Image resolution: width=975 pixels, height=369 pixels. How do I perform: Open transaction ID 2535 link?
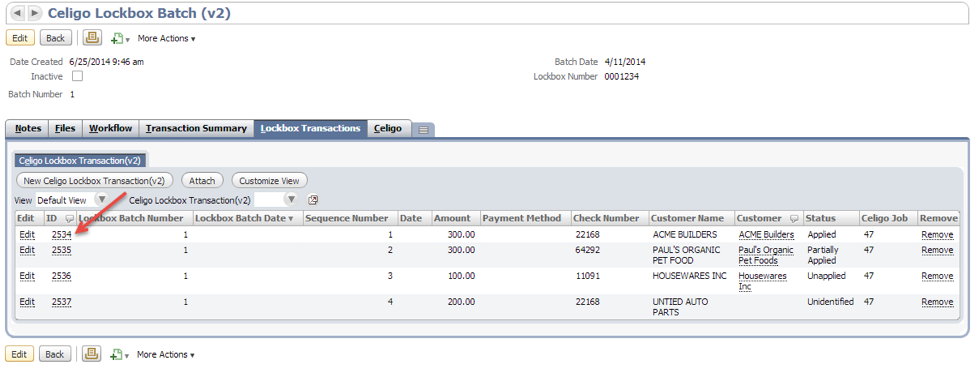click(62, 250)
